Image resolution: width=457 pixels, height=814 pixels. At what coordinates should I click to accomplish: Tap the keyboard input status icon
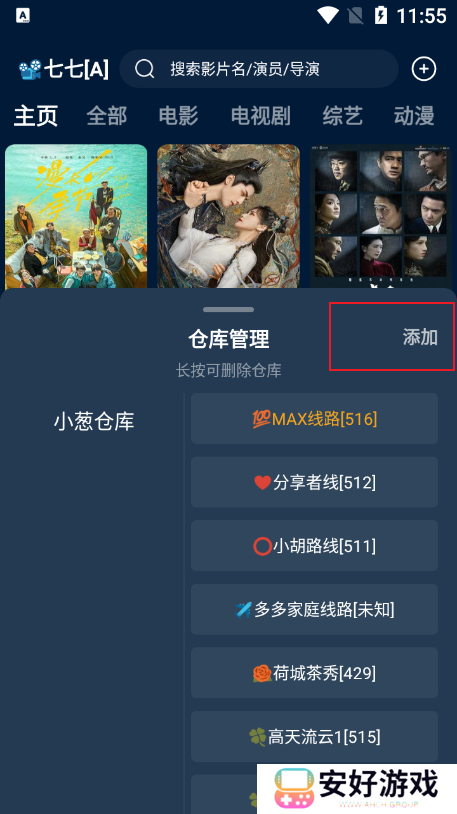[23, 16]
